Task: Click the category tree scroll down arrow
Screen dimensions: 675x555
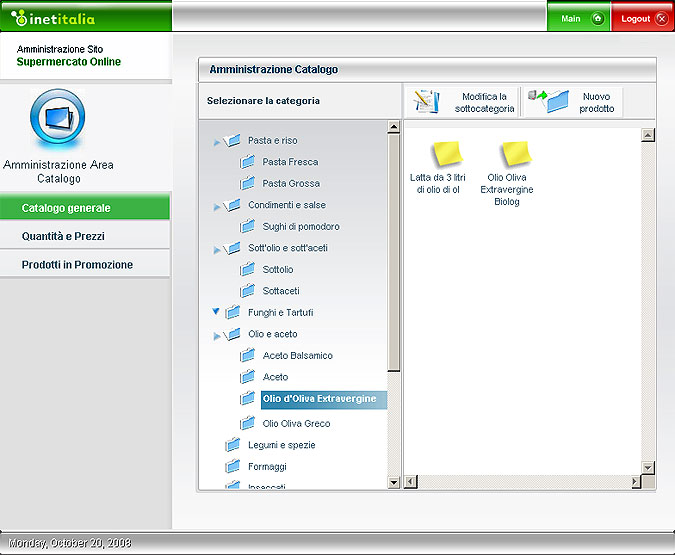Action: pos(393,482)
